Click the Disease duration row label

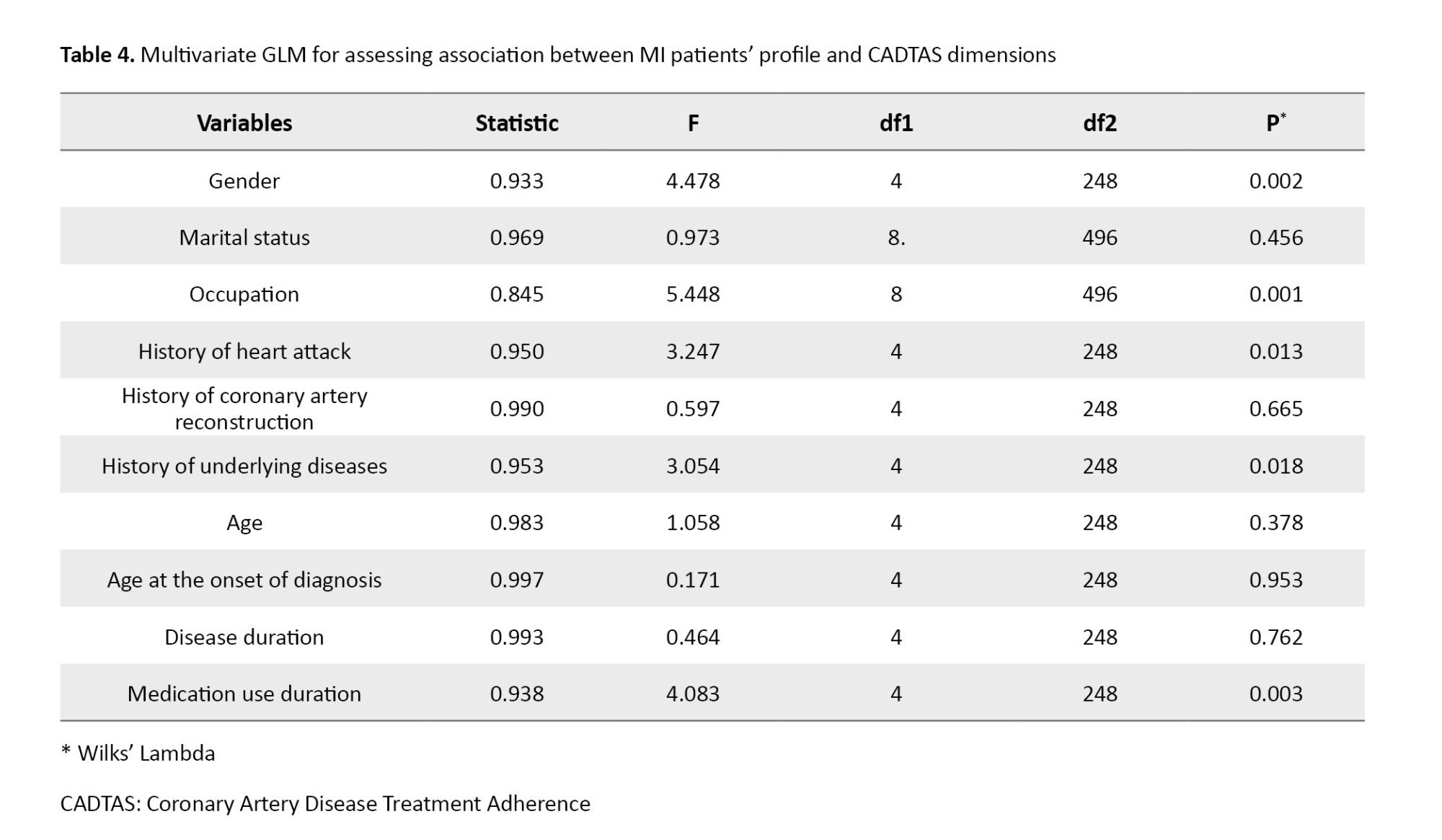point(244,637)
